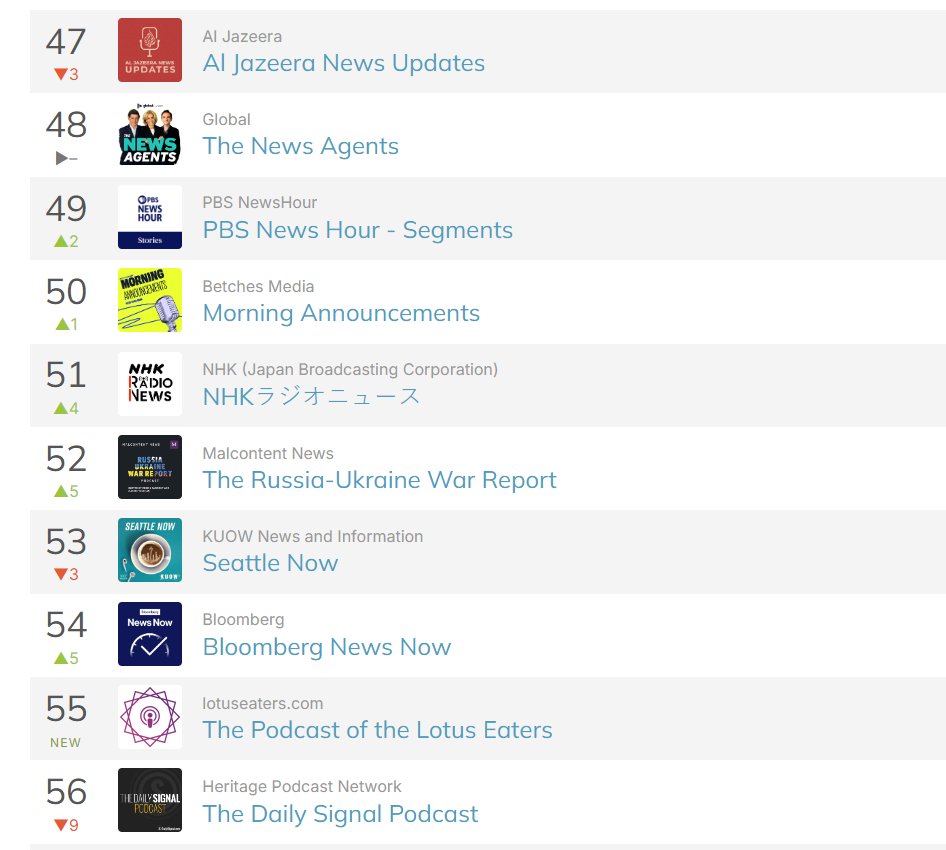Click the gray no-change arrow under rank 48
Image resolution: width=946 pixels, height=850 pixels.
(x=66, y=158)
